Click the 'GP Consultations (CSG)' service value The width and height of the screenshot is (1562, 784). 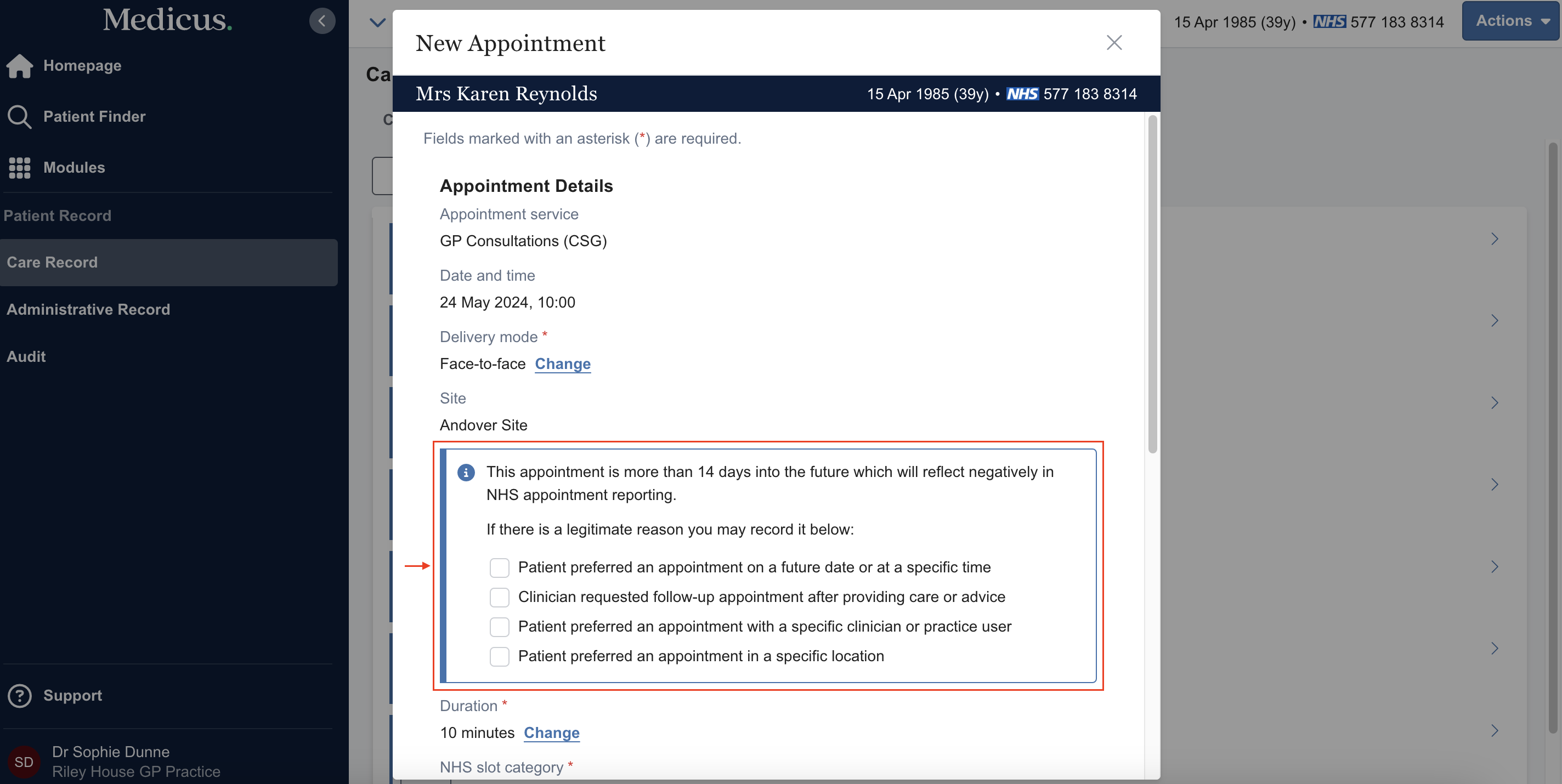[x=523, y=241]
